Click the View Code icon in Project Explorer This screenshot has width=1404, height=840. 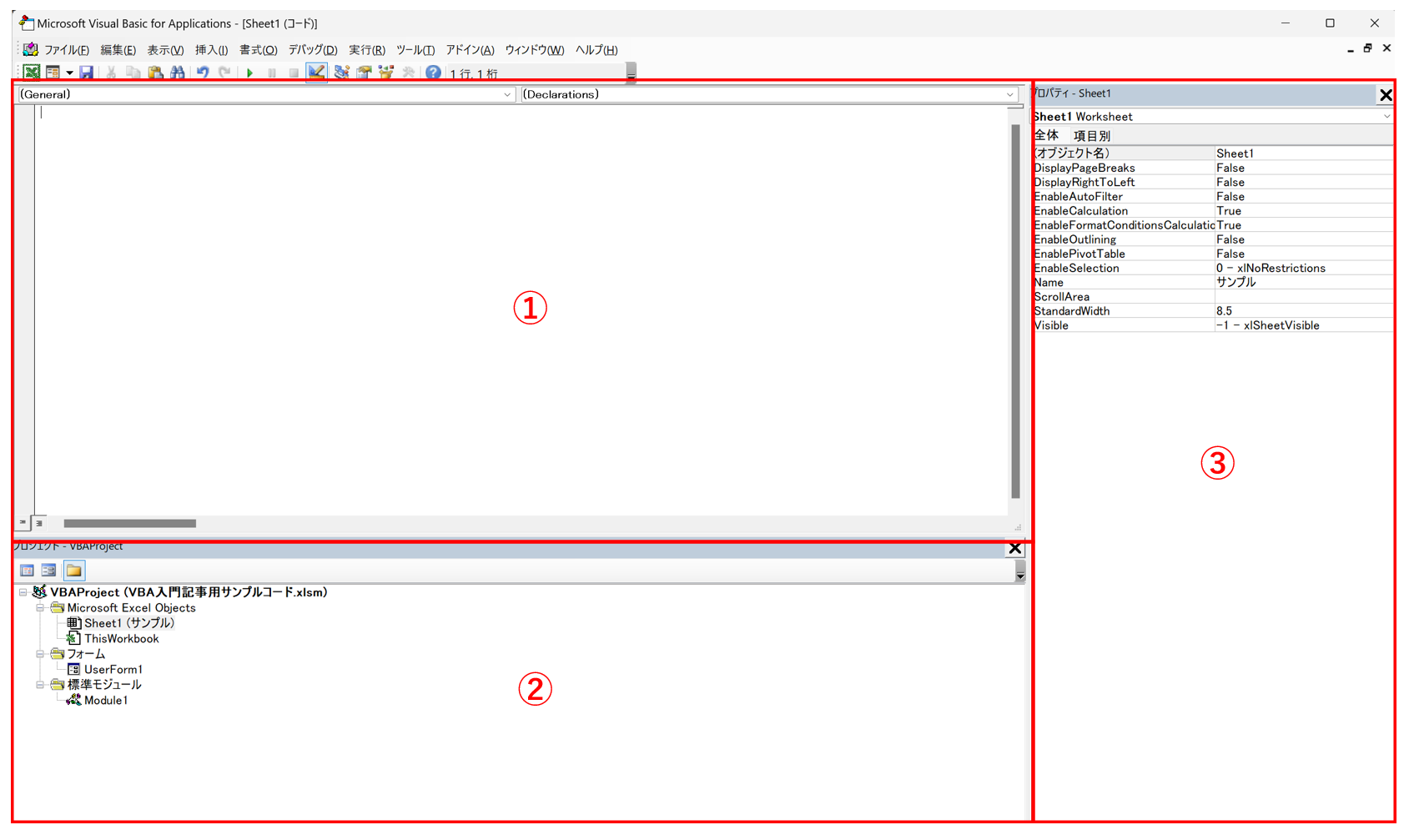[27, 570]
